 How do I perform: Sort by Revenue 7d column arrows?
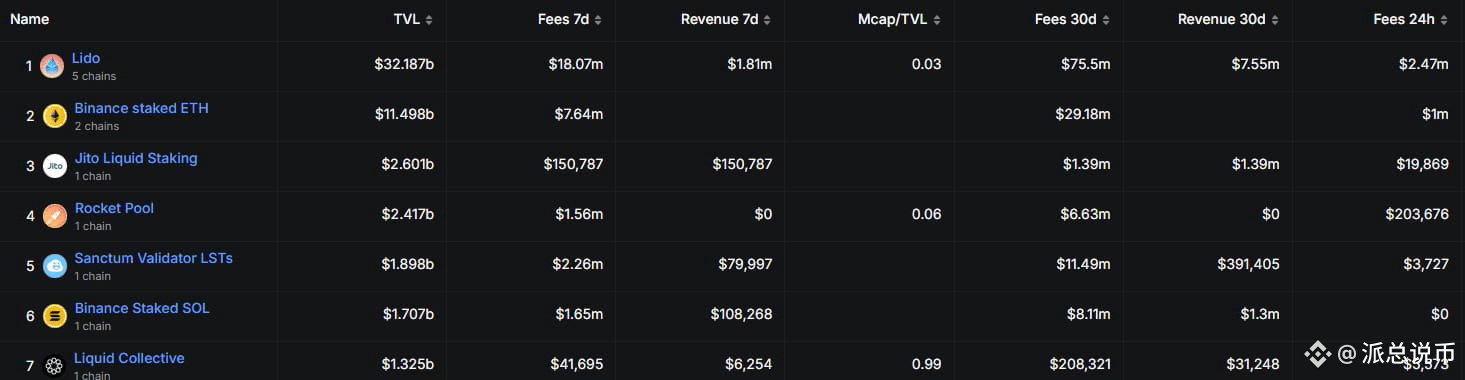coord(768,20)
